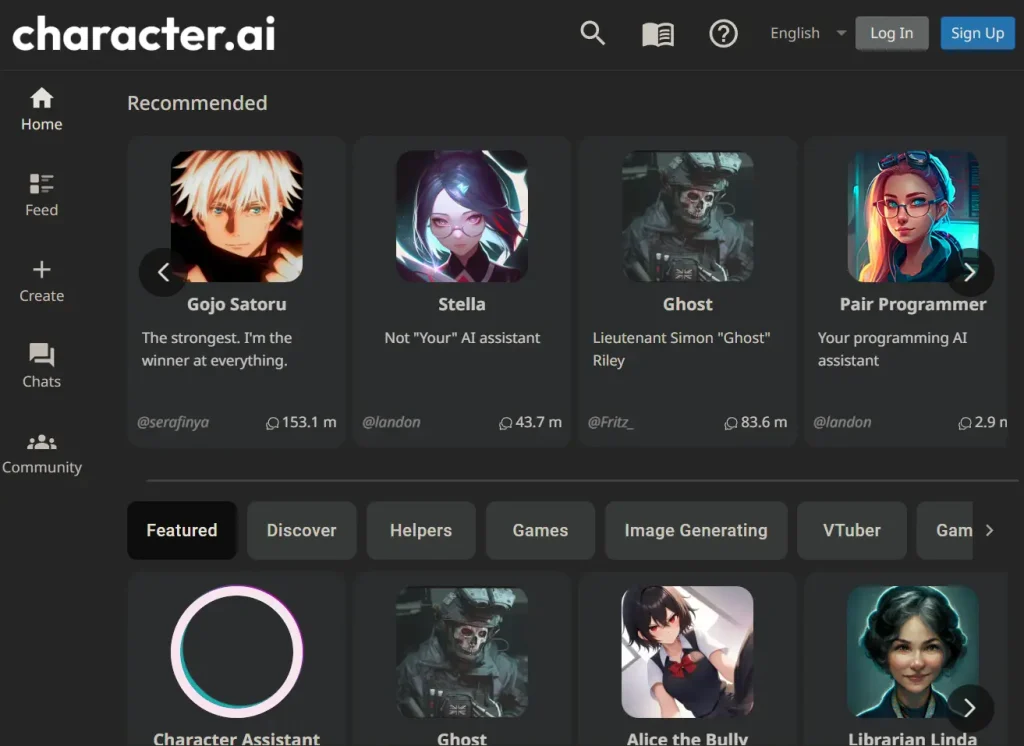Click the Create plus icon
The height and width of the screenshot is (746, 1024).
pyautogui.click(x=41, y=279)
